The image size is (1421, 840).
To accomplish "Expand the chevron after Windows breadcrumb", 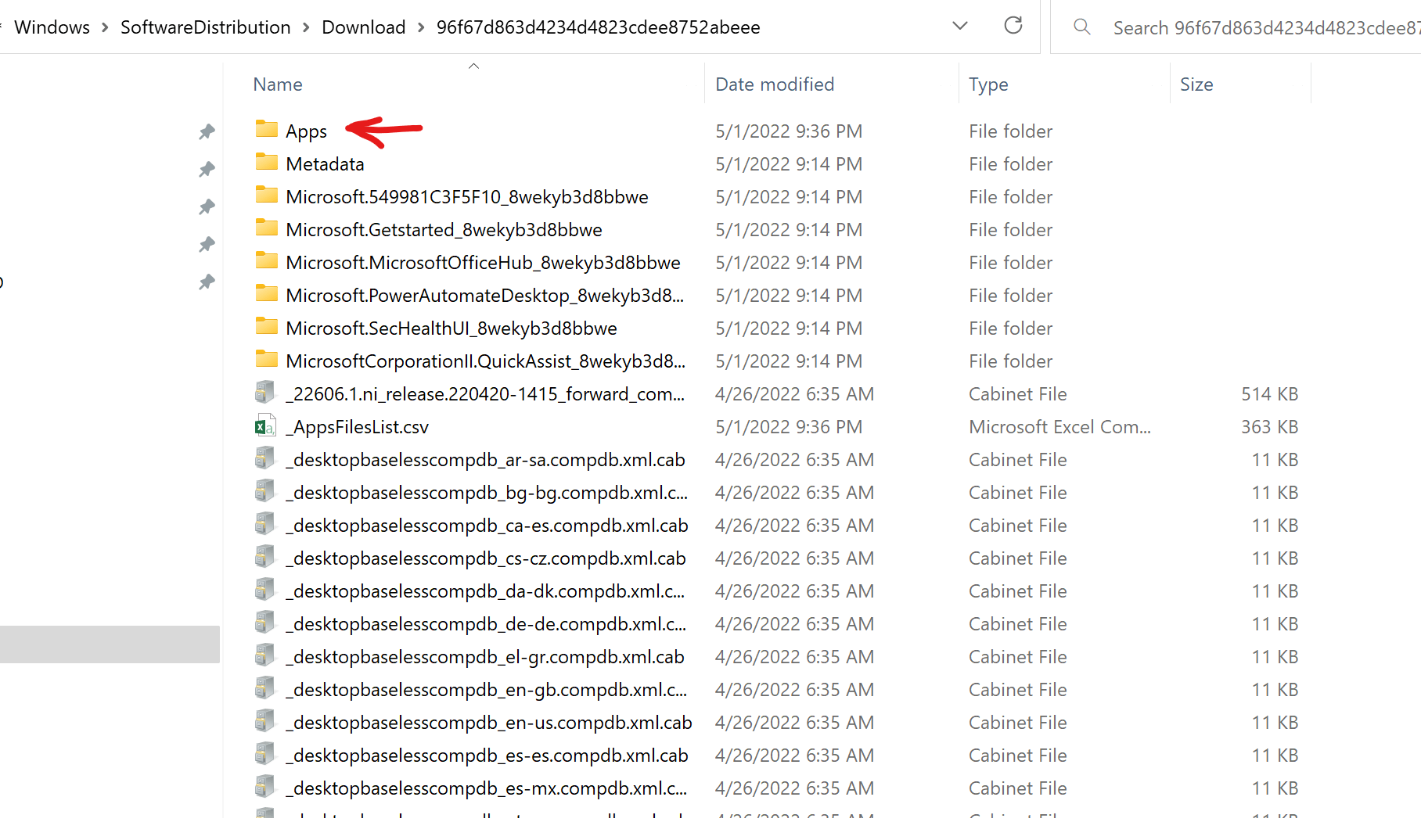I will pyautogui.click(x=105, y=27).
